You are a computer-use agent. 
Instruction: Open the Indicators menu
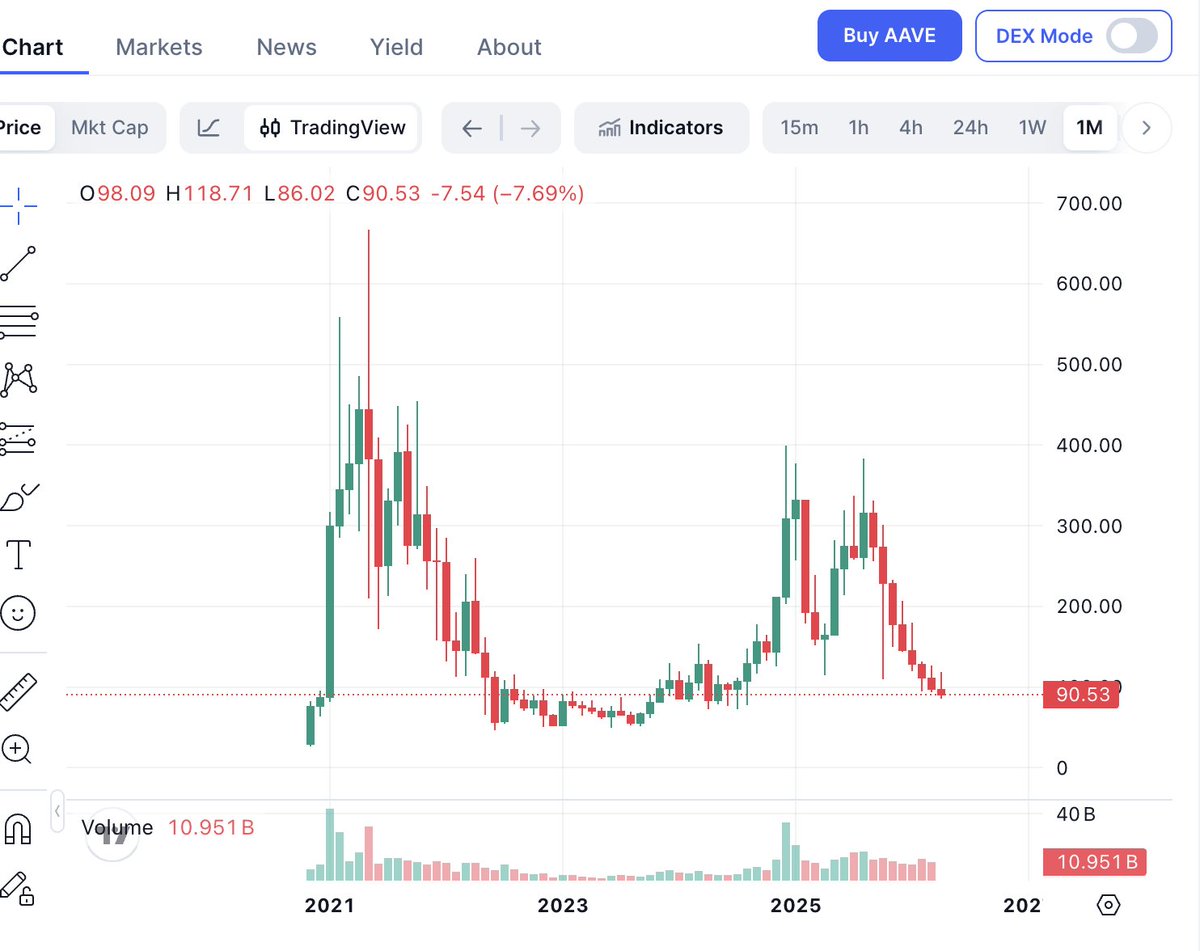[661, 128]
